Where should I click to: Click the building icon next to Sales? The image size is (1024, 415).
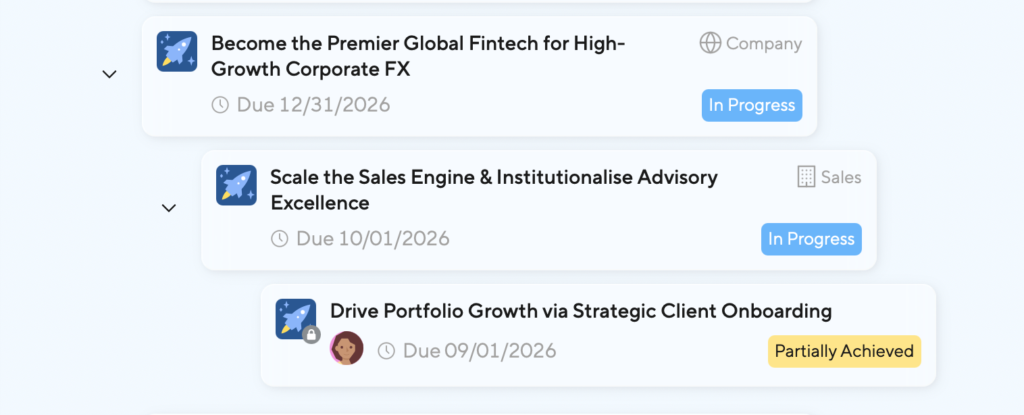coord(806,177)
